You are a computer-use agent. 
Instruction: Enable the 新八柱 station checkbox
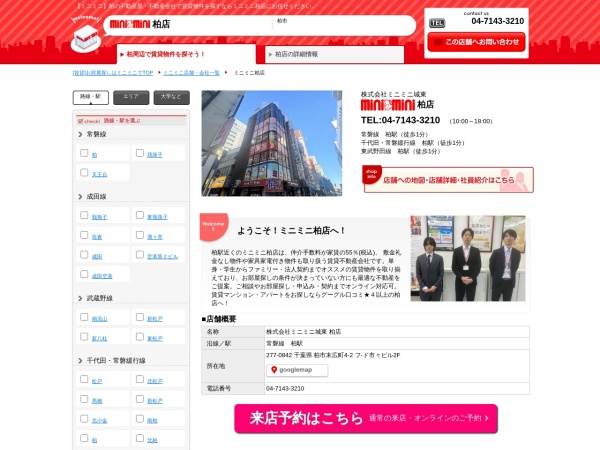(x=84, y=337)
